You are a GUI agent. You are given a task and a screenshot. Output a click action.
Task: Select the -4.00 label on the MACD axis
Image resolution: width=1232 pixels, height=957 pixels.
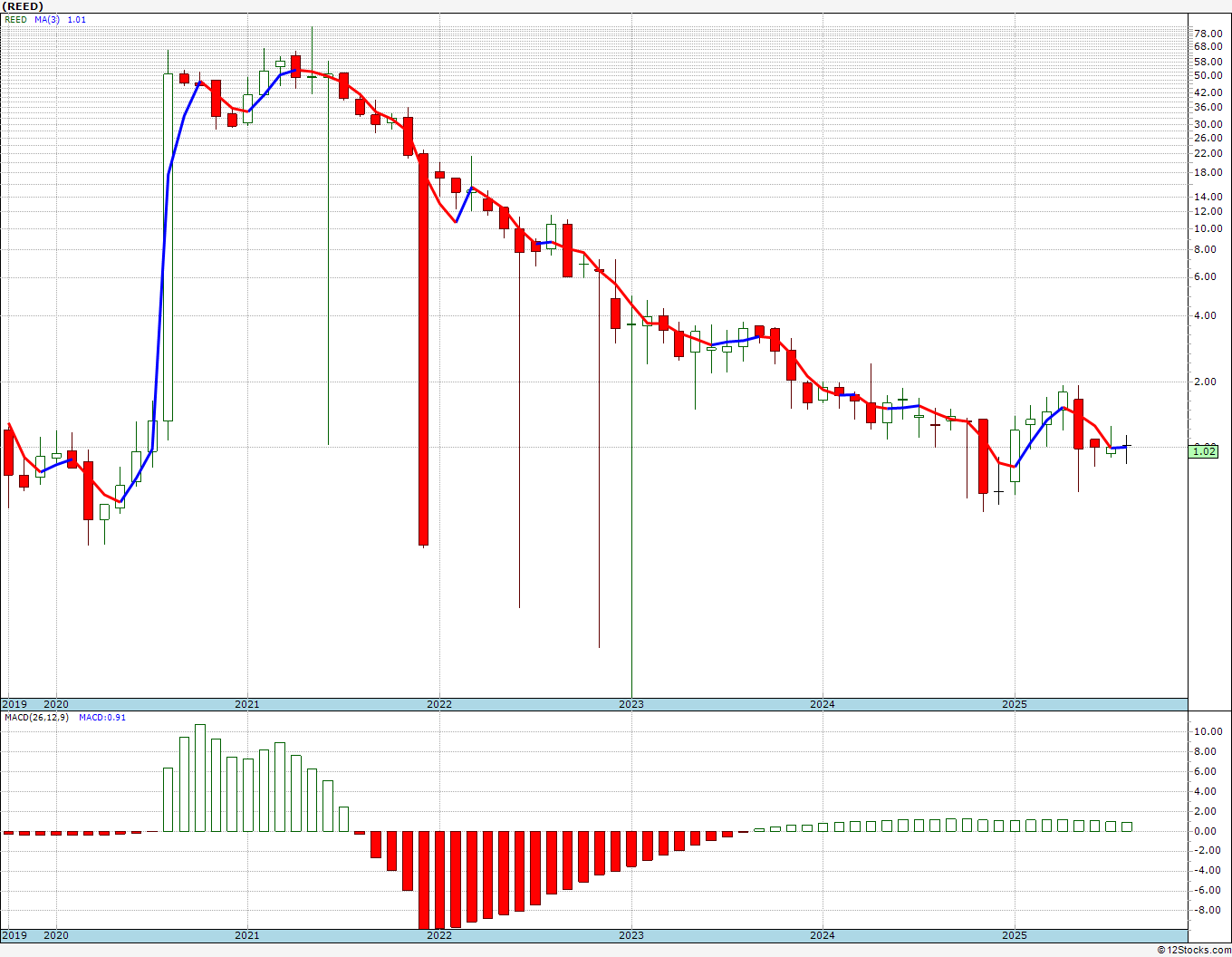1209,870
